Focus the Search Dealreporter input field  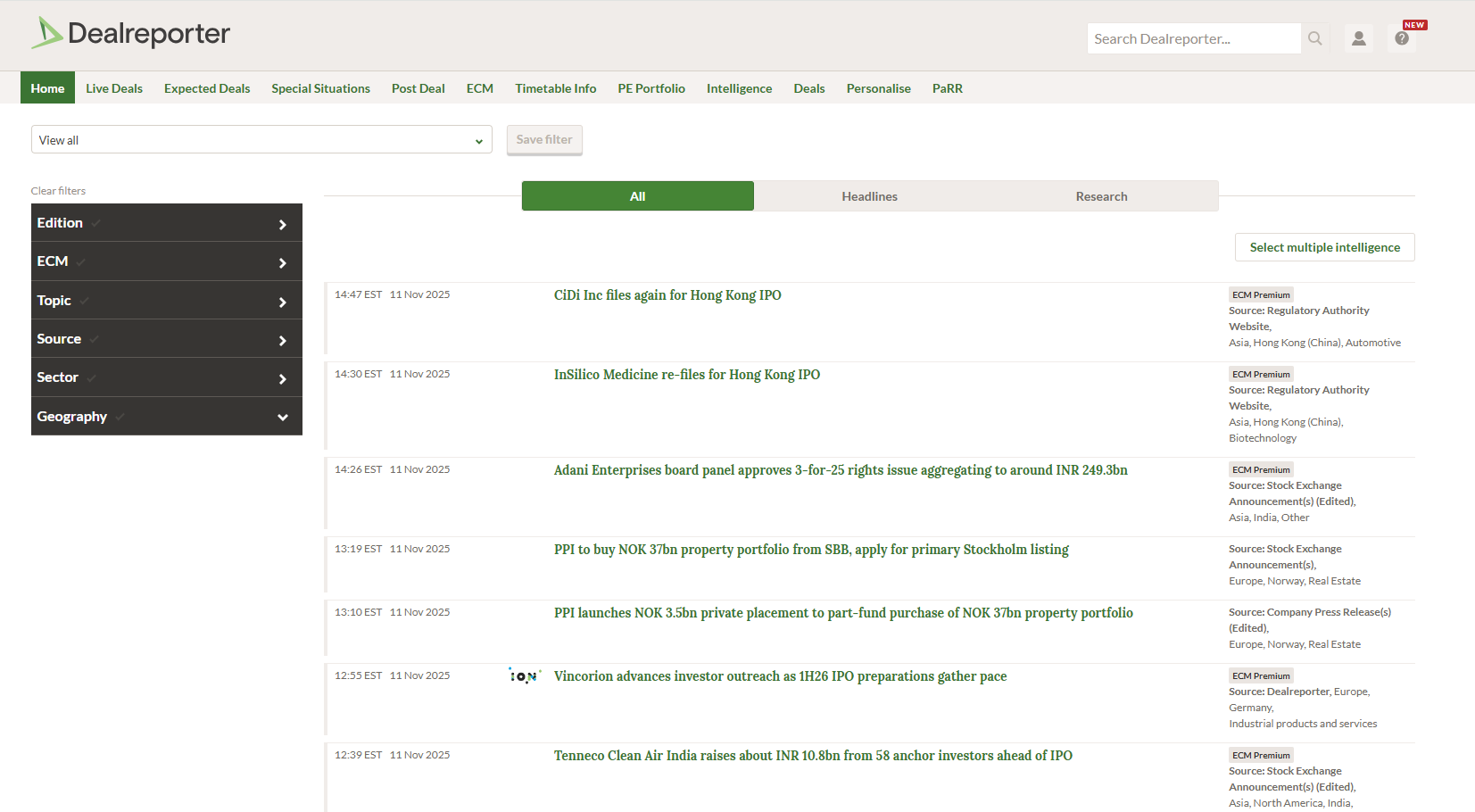coord(1192,38)
